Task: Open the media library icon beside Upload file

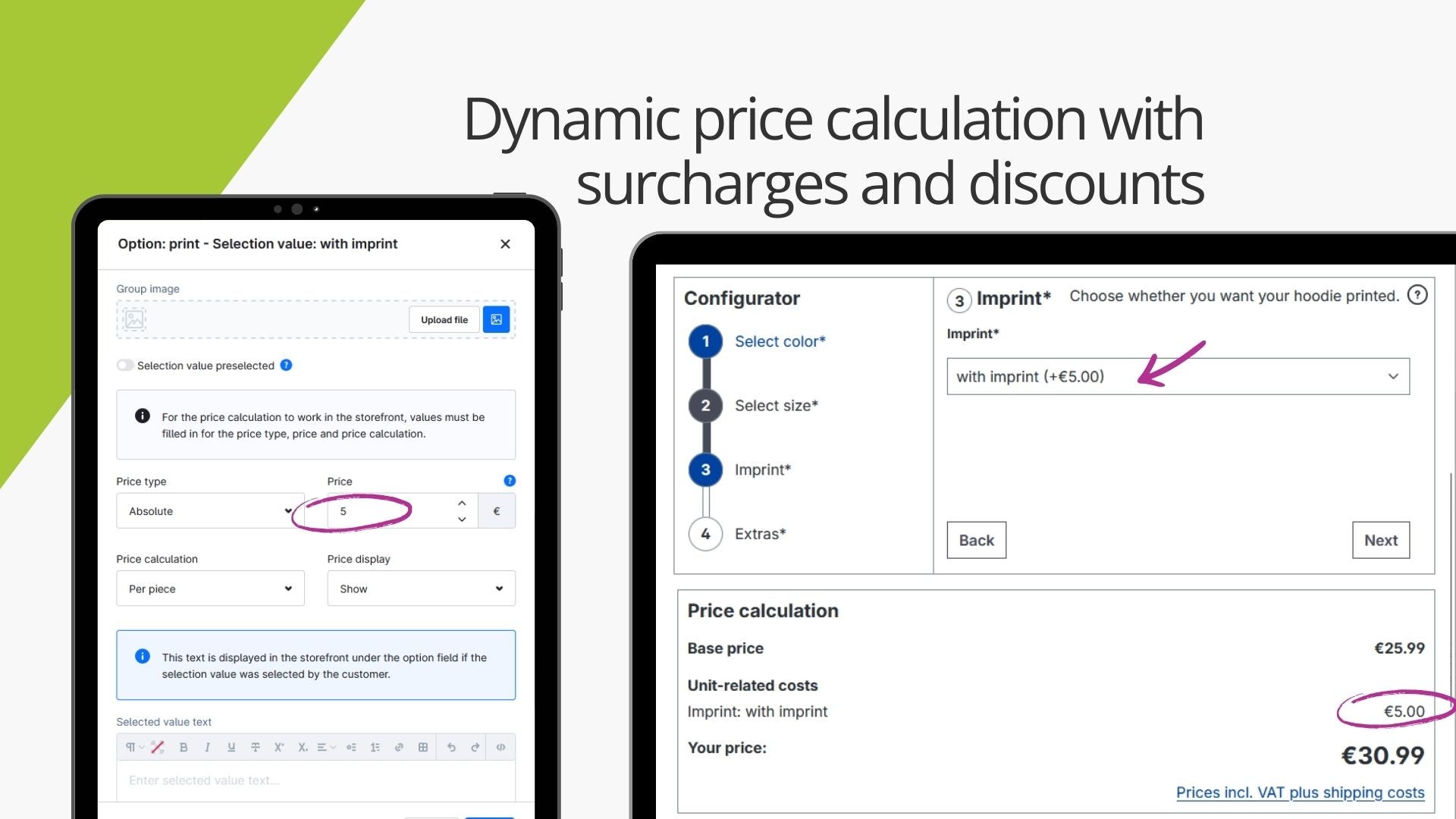Action: pos(496,319)
